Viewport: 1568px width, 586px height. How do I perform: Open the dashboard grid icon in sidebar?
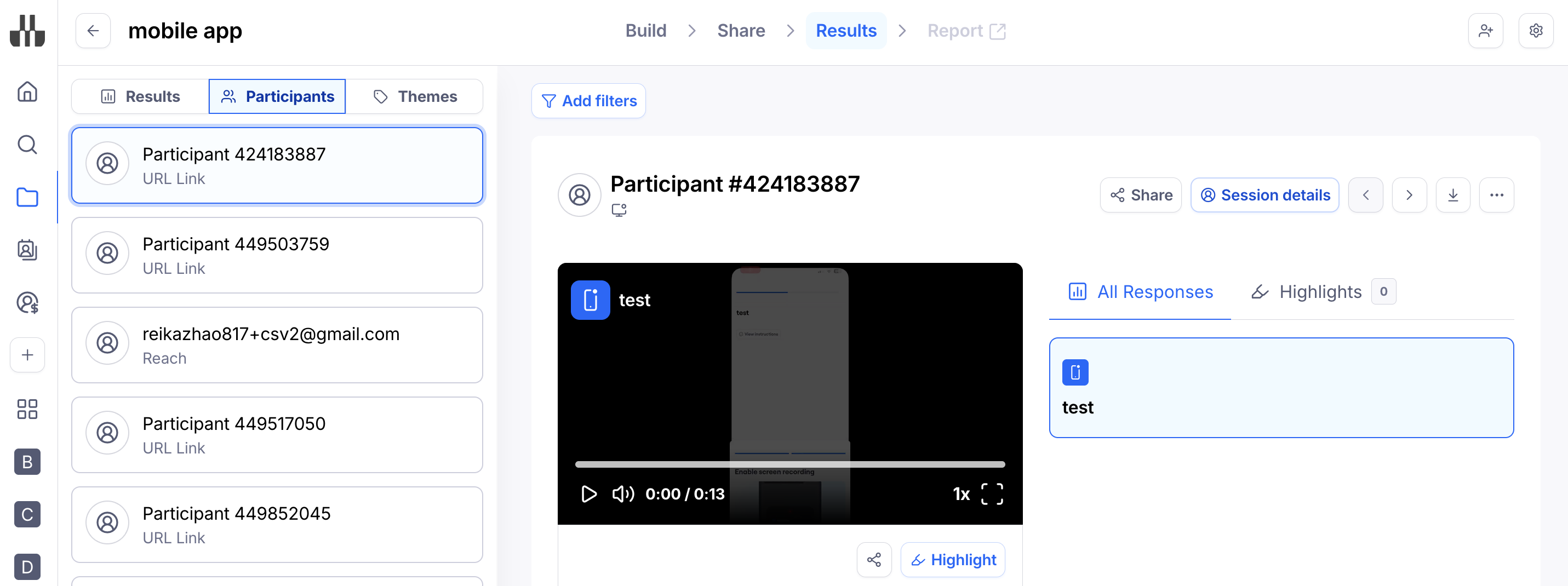pyautogui.click(x=27, y=409)
